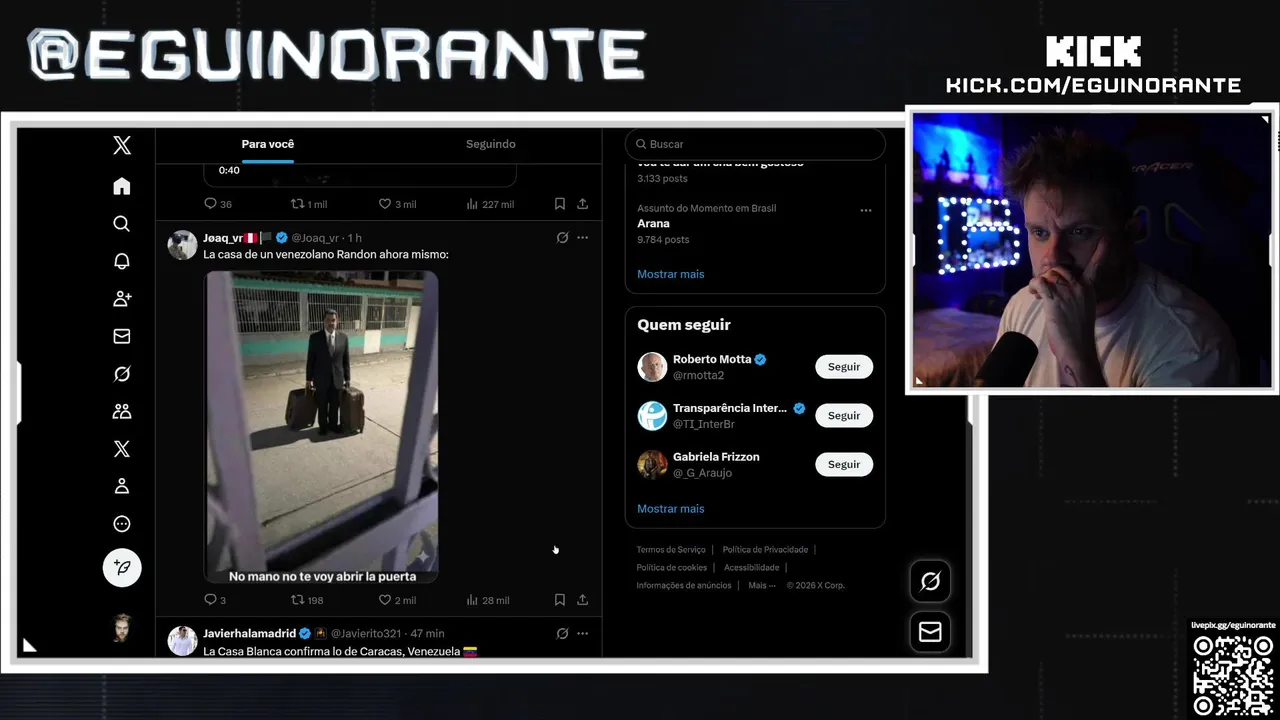Open the add-person follow icon in sidebar
The height and width of the screenshot is (720, 1280).
(122, 298)
